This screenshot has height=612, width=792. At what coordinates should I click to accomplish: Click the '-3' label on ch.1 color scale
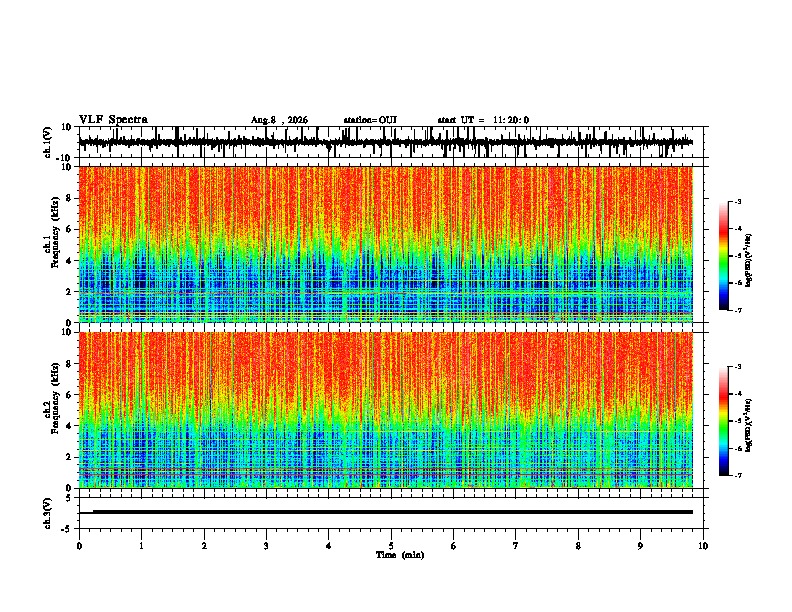(x=737, y=201)
